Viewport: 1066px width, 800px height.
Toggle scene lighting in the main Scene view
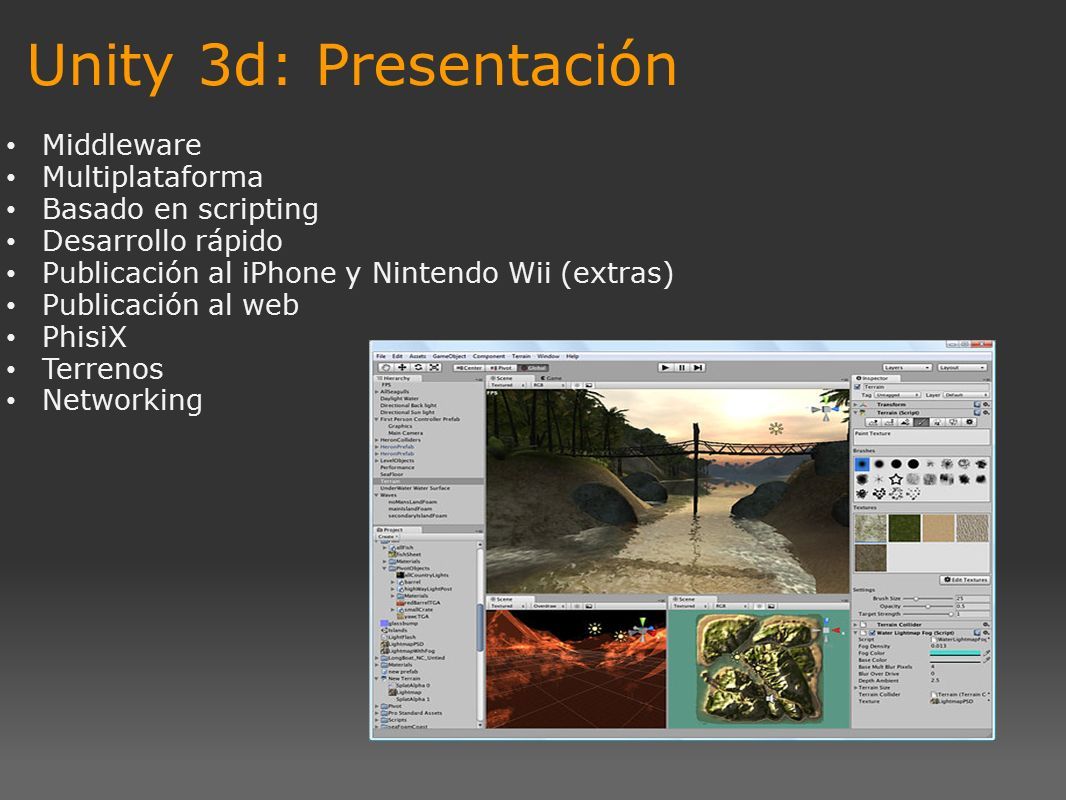577,385
